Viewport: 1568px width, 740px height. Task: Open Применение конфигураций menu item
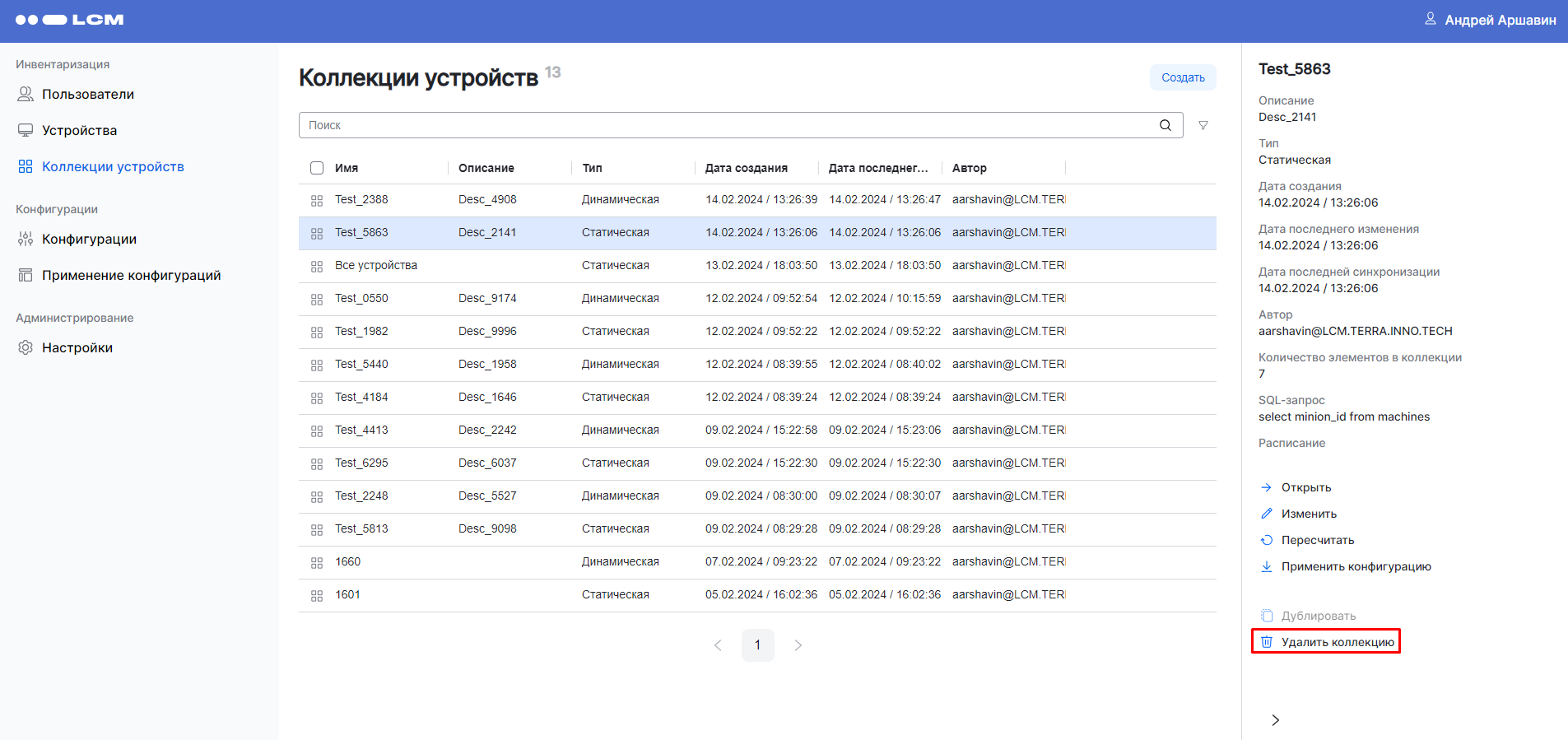pyautogui.click(x=131, y=275)
